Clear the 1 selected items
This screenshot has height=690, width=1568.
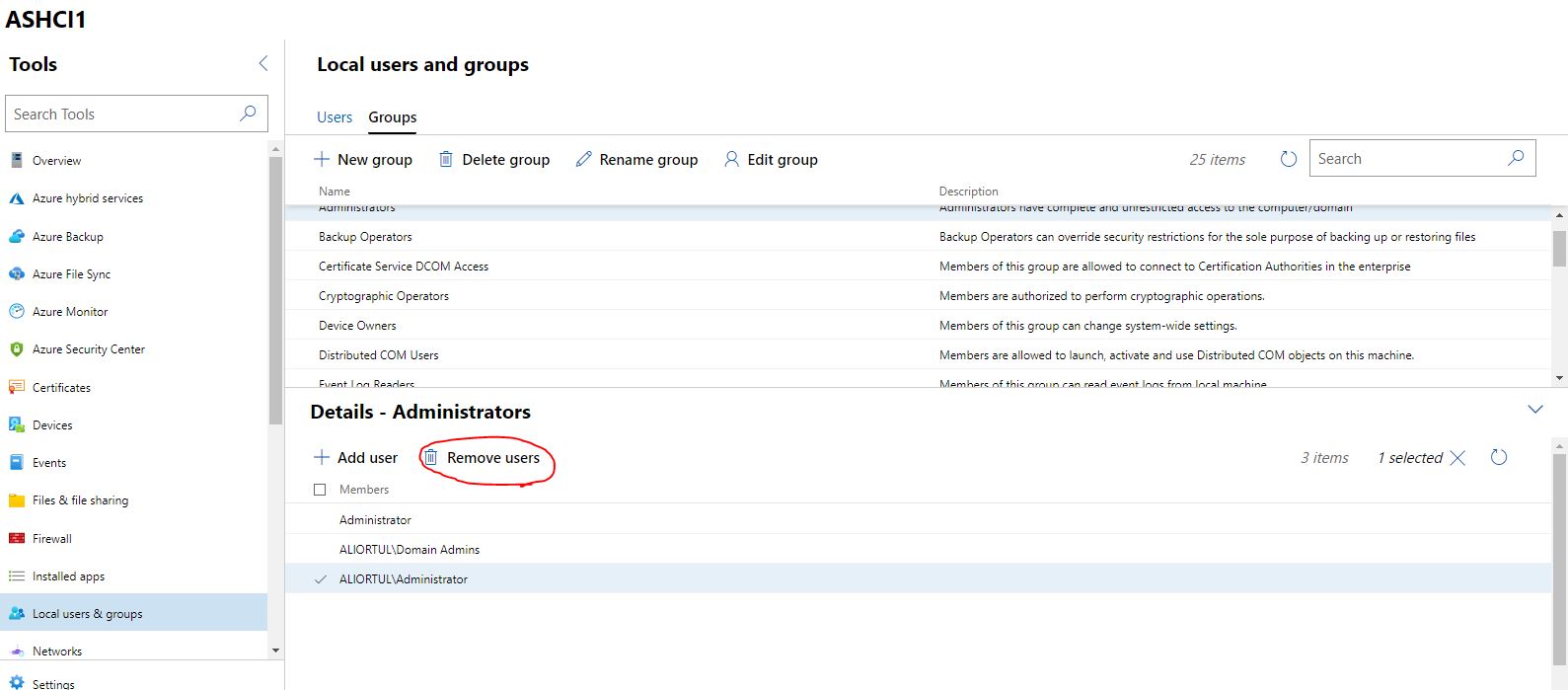point(1457,458)
